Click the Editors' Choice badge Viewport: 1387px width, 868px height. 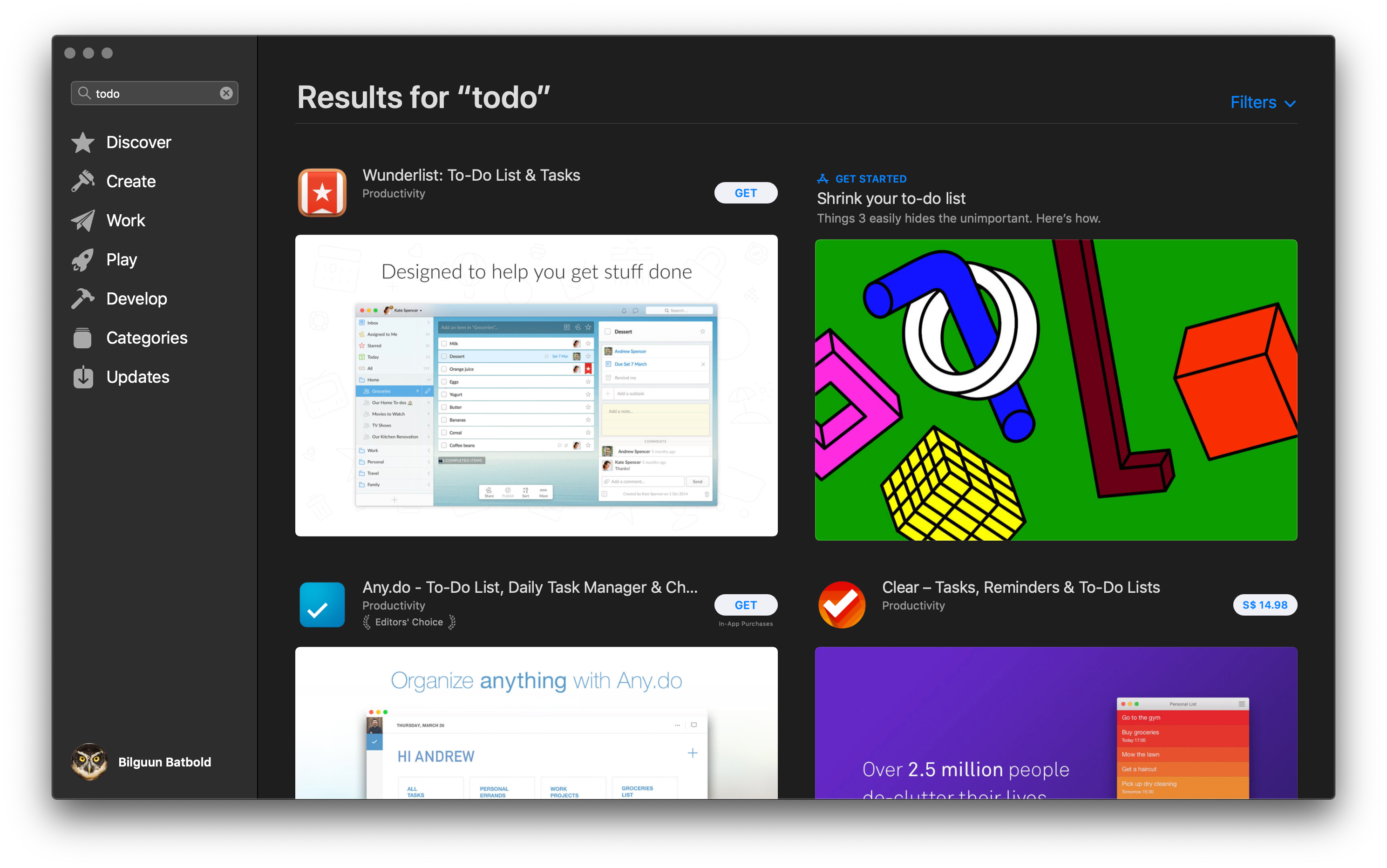coord(409,622)
